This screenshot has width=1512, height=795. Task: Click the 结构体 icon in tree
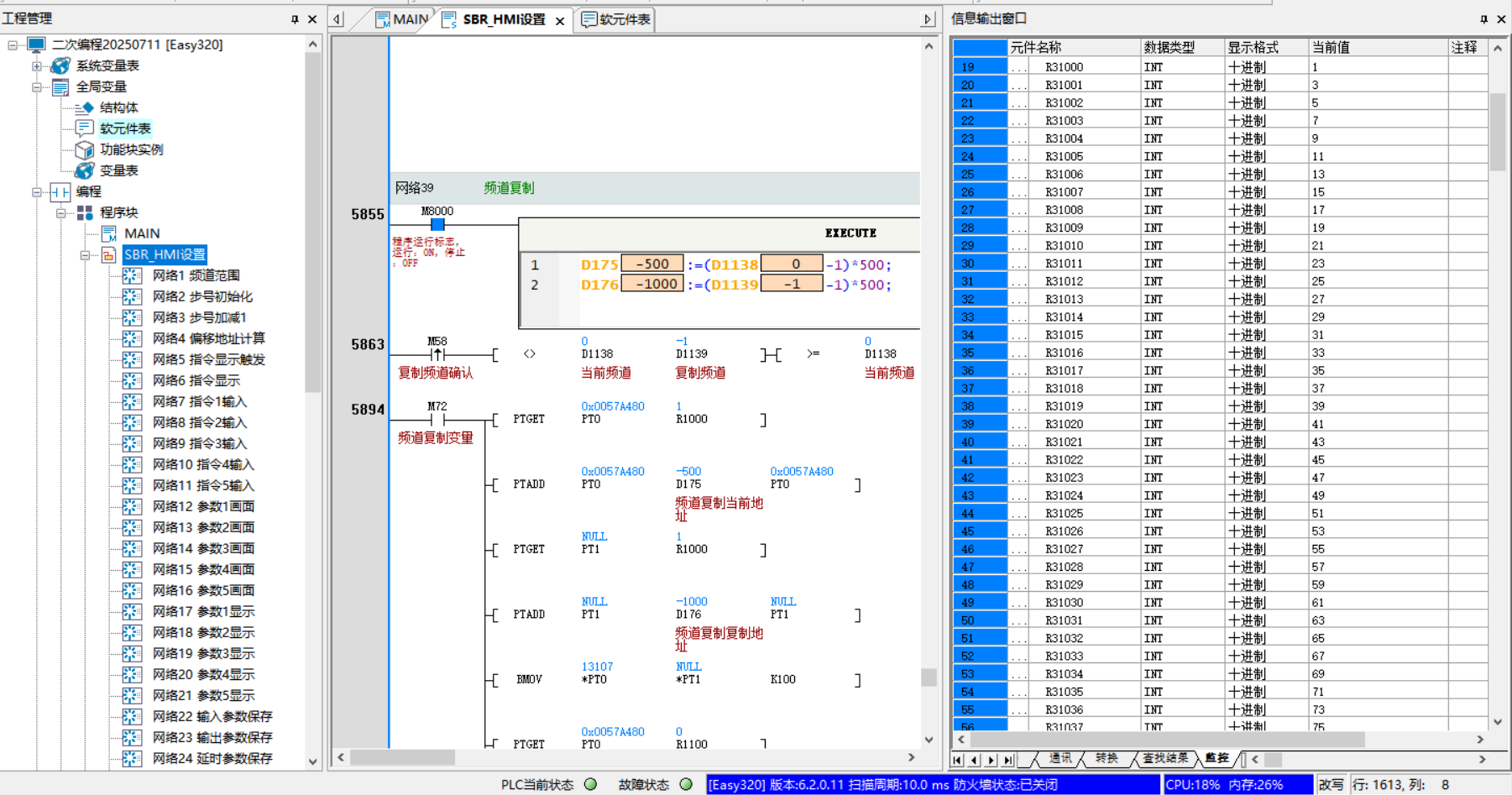click(84, 107)
